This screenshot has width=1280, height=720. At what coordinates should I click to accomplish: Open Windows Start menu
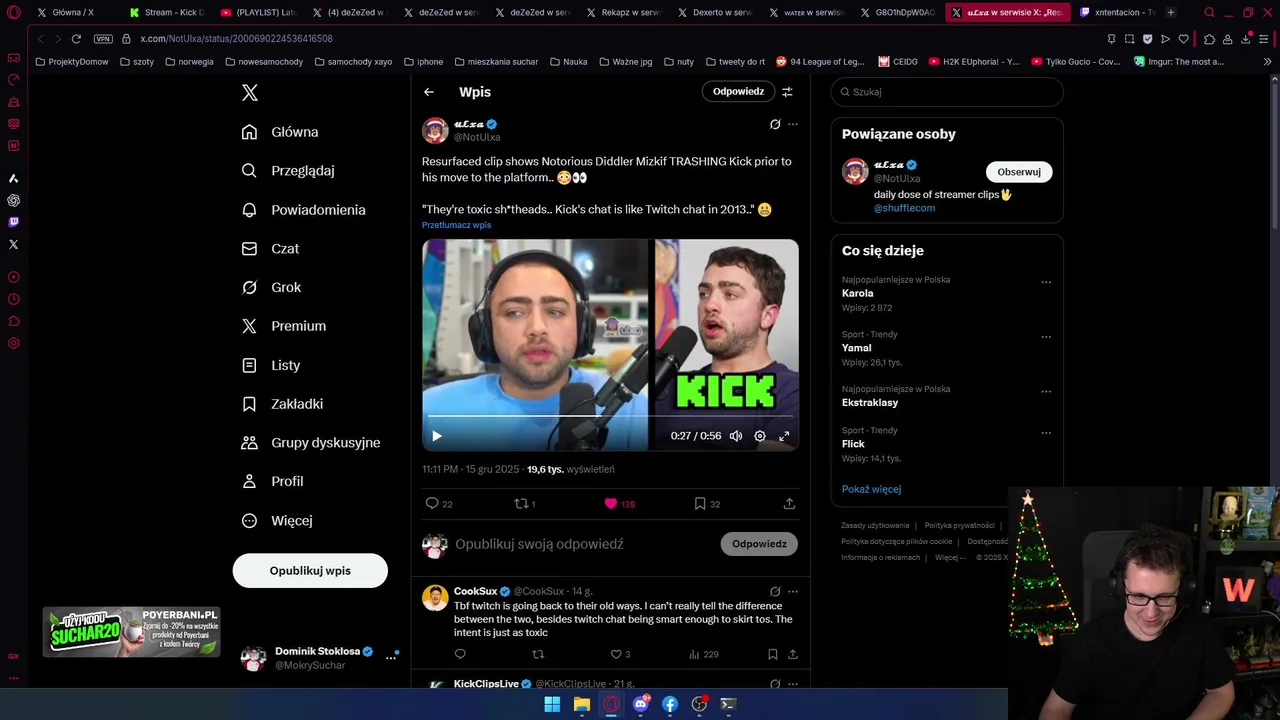point(552,704)
